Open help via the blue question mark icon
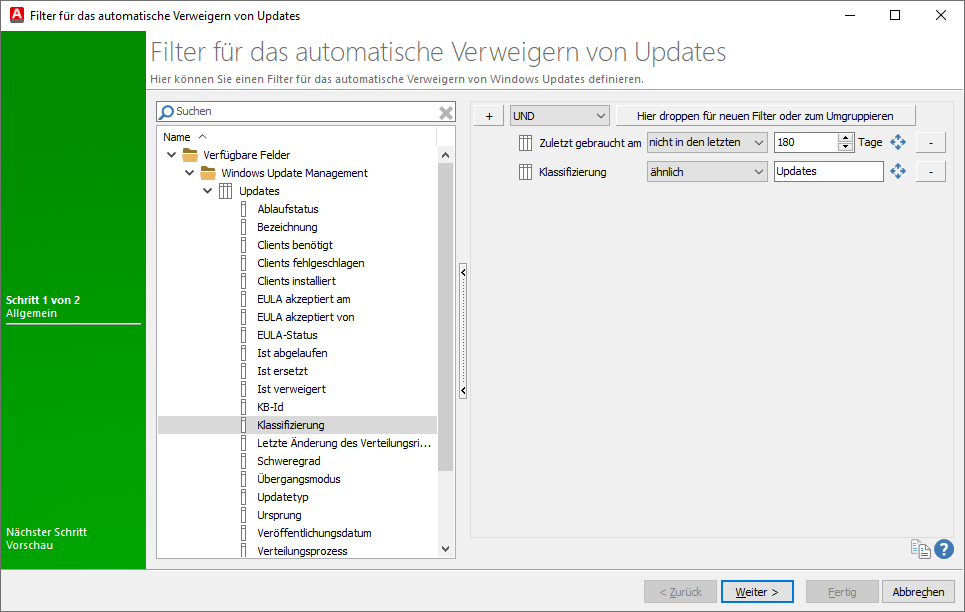This screenshot has height=612, width=965. (942, 549)
